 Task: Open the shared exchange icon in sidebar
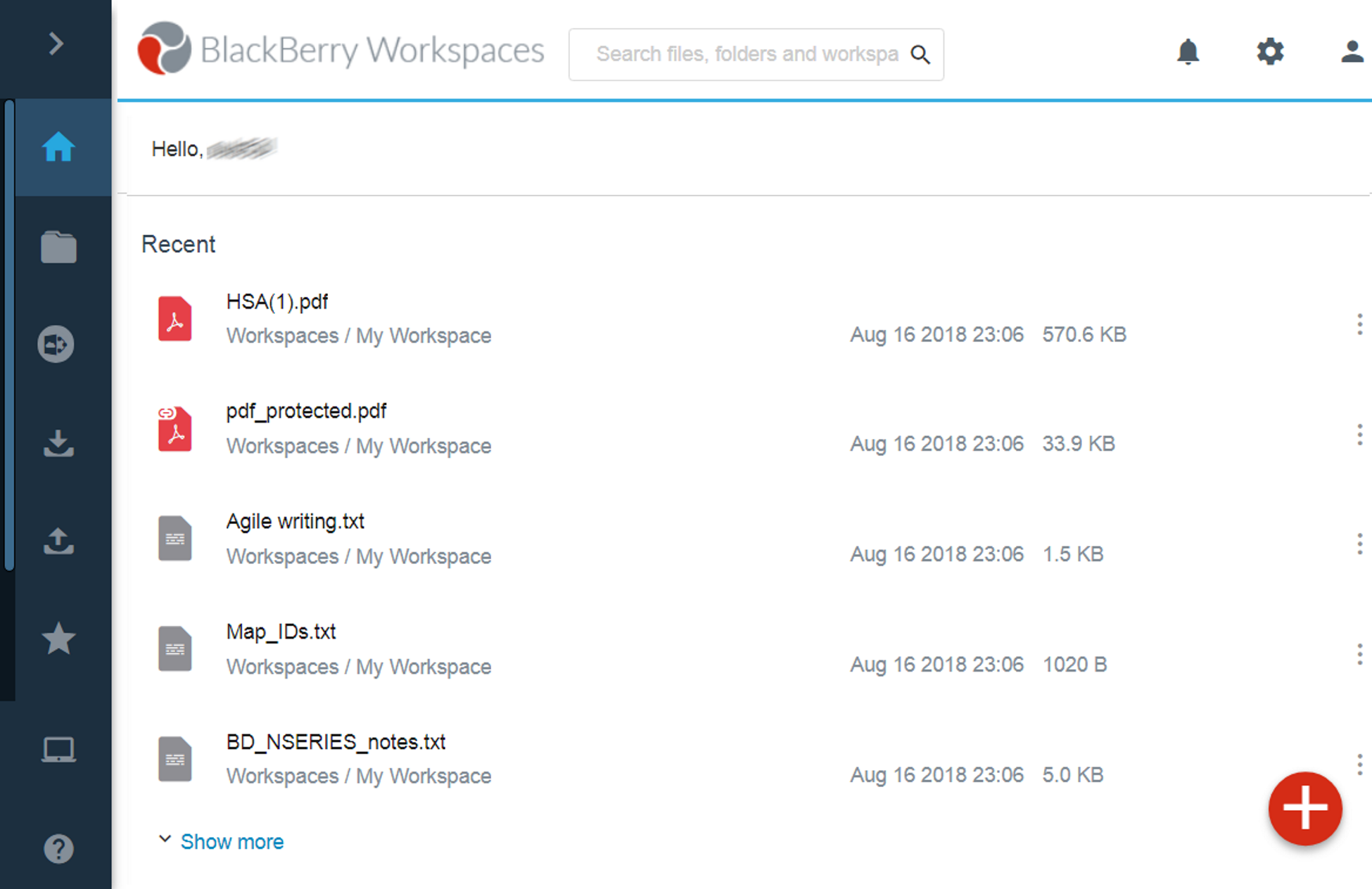tap(56, 344)
